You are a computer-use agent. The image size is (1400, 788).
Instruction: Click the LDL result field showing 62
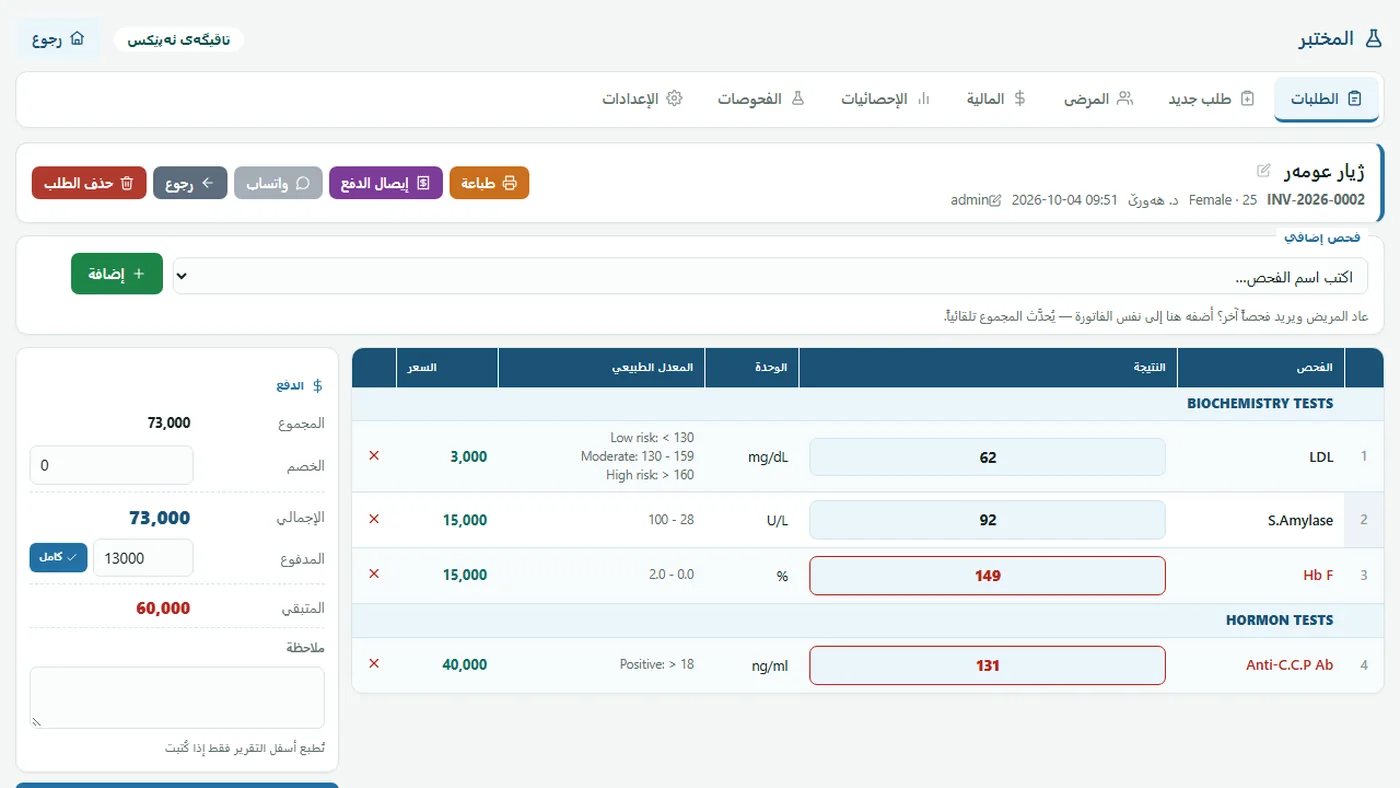987,457
